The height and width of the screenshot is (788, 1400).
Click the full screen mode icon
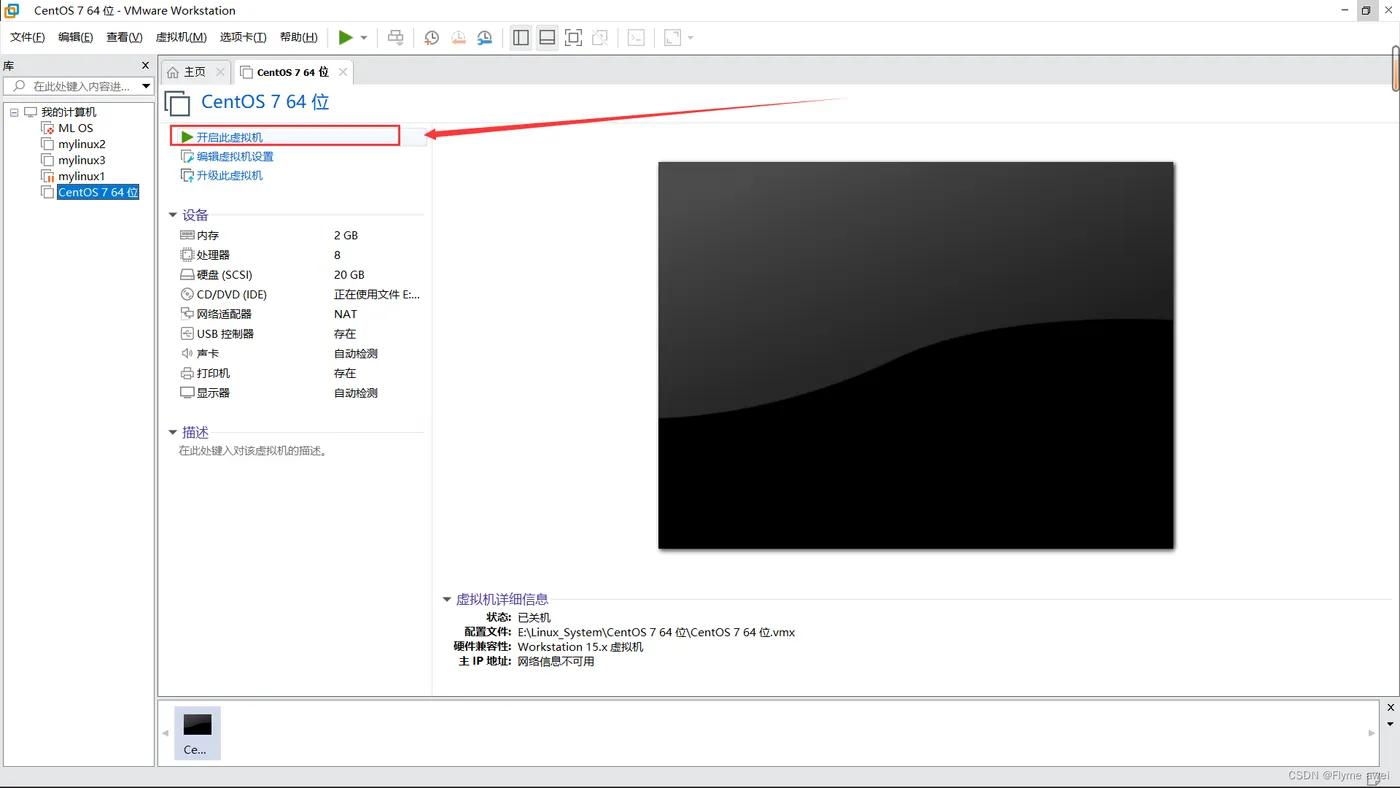(x=573, y=37)
